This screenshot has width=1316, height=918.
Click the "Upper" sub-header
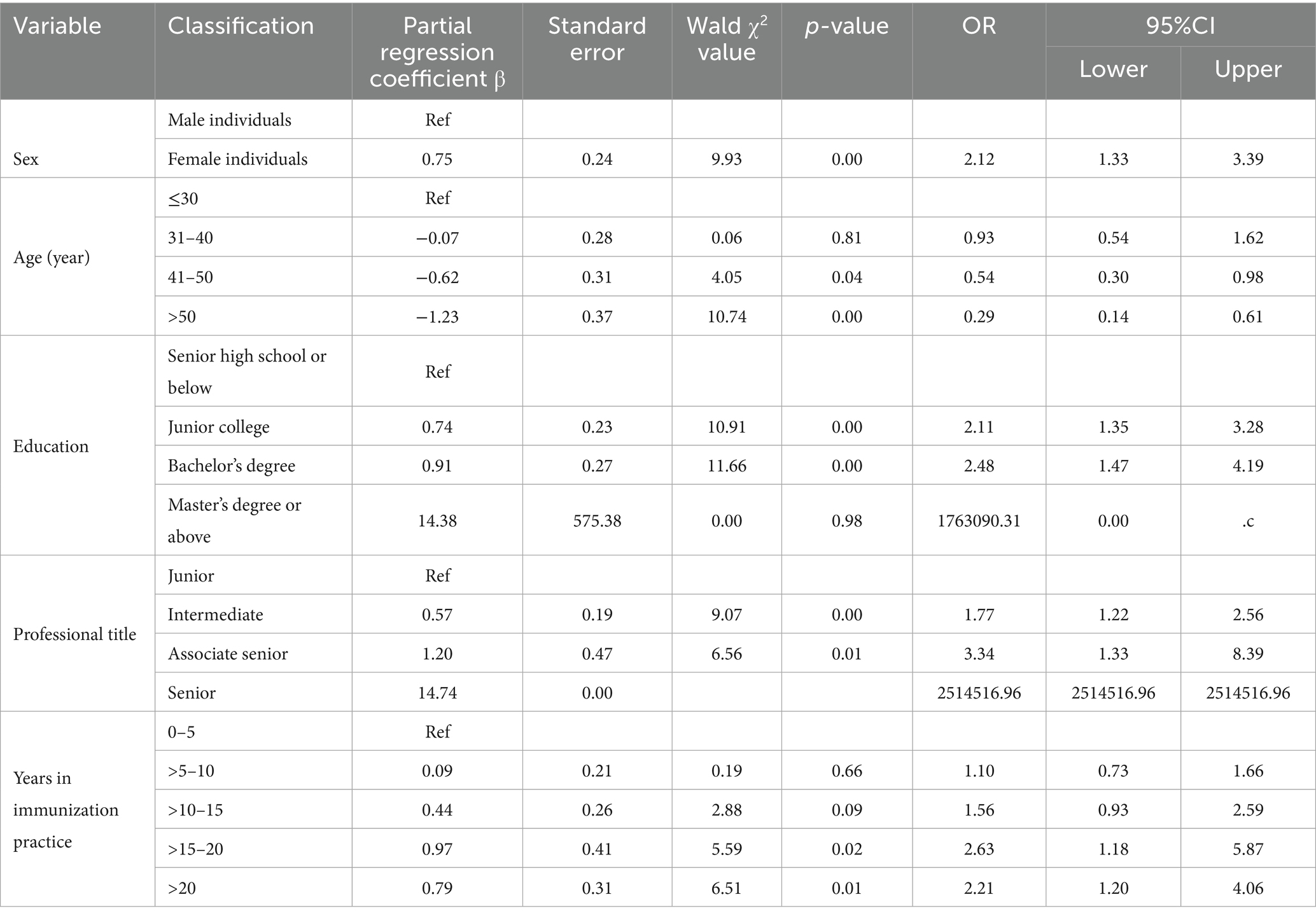click(1248, 69)
